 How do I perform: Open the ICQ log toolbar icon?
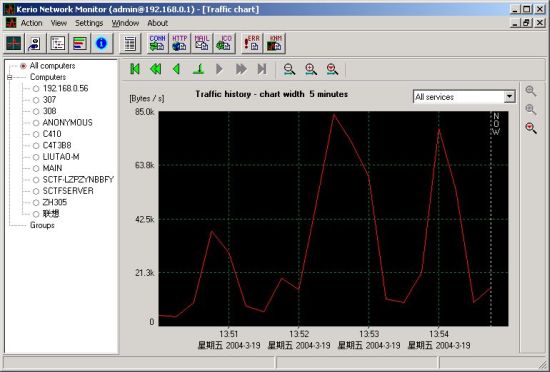click(224, 43)
